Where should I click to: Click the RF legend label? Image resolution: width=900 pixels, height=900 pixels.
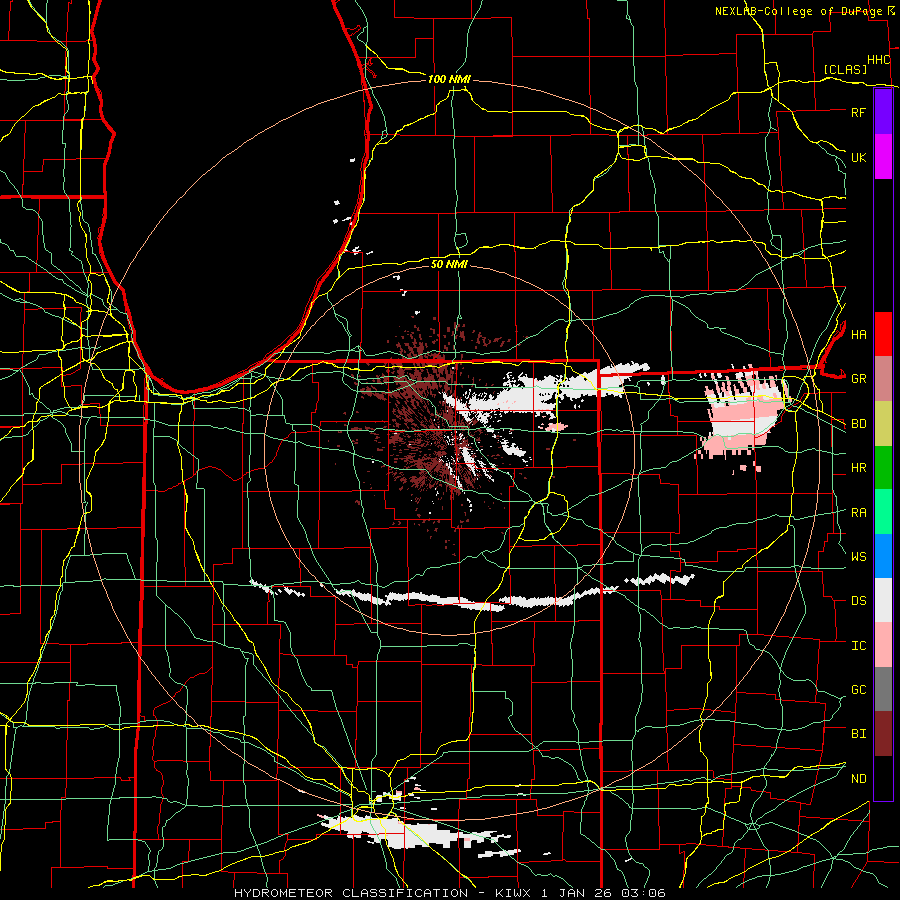pos(858,112)
